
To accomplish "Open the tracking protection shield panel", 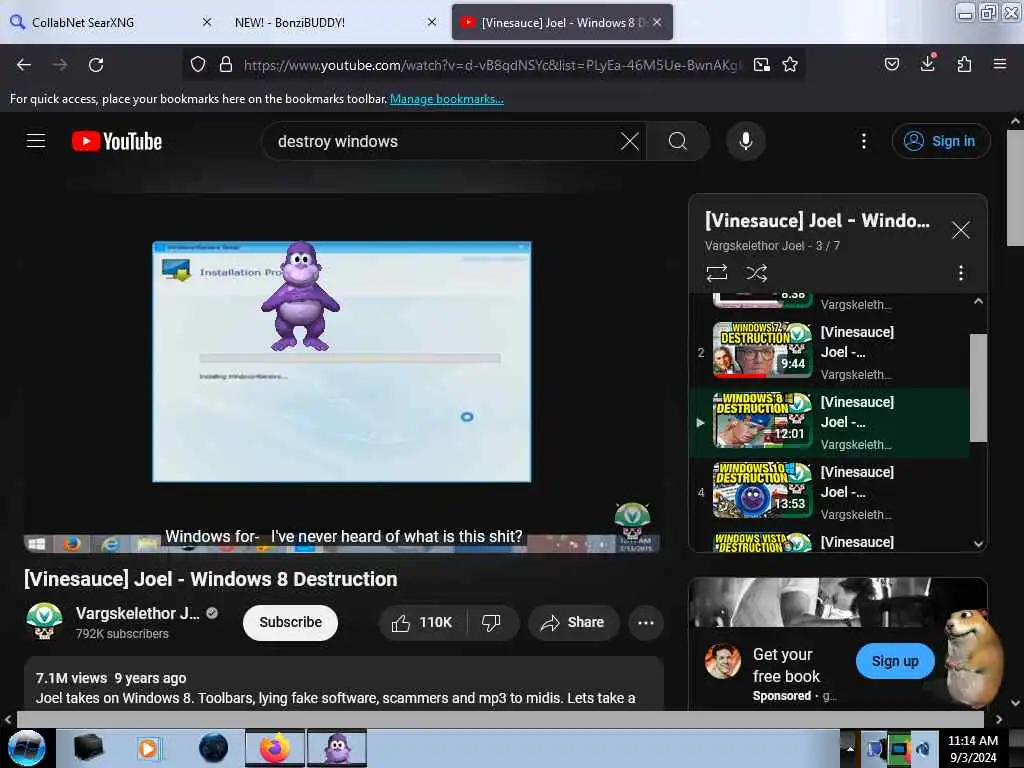I will tap(198, 65).
